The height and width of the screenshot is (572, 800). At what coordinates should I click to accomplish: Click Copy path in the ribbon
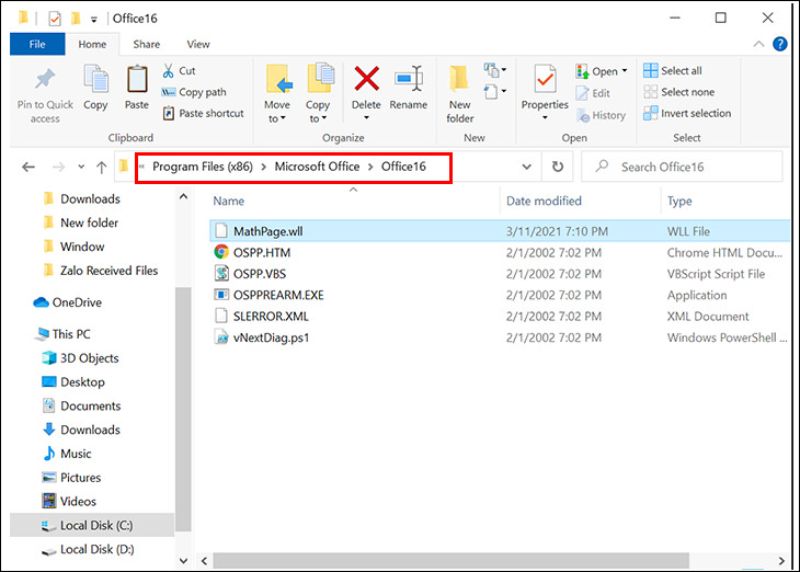[x=194, y=92]
